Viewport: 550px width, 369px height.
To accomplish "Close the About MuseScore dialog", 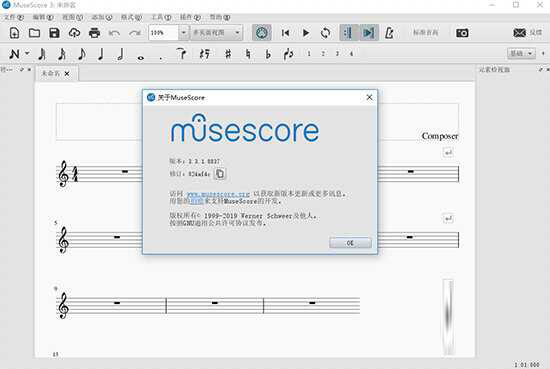I will pos(369,97).
